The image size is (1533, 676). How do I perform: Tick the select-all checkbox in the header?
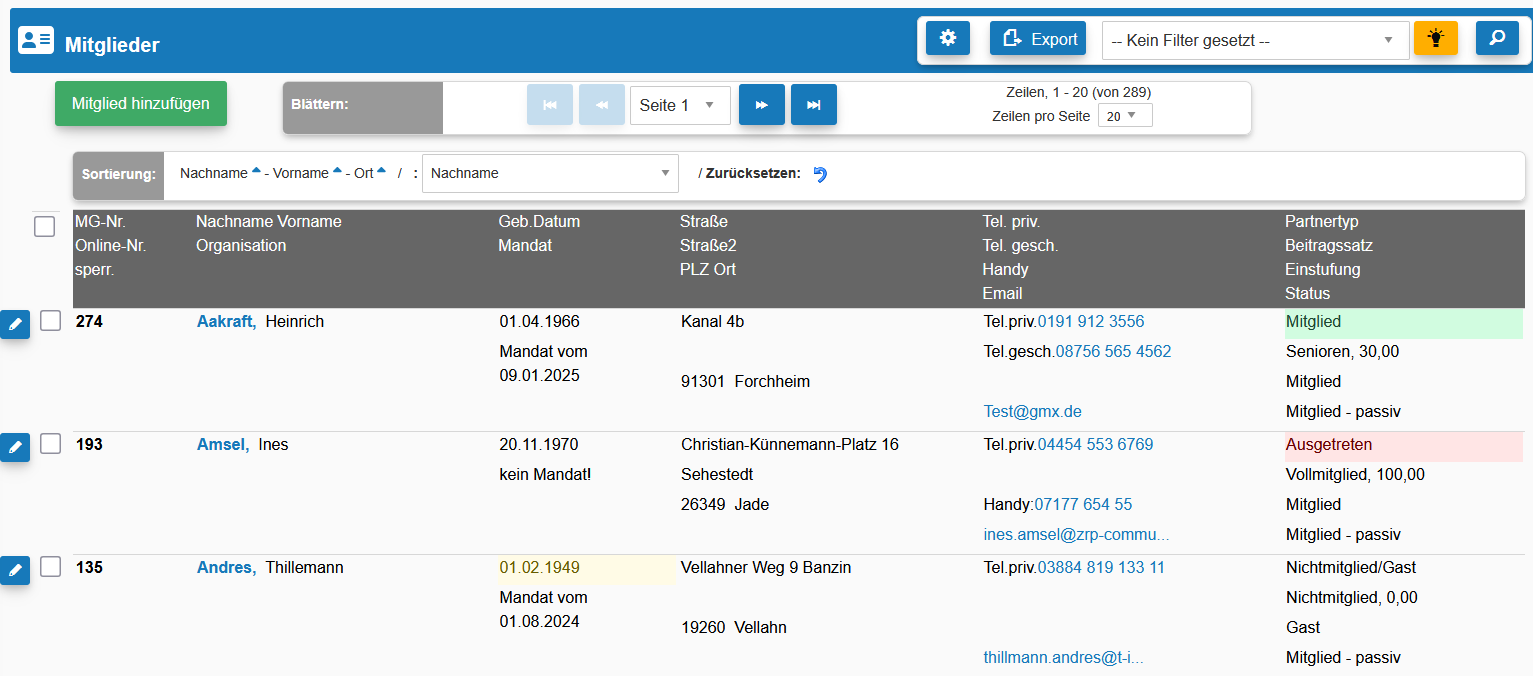tap(44, 227)
